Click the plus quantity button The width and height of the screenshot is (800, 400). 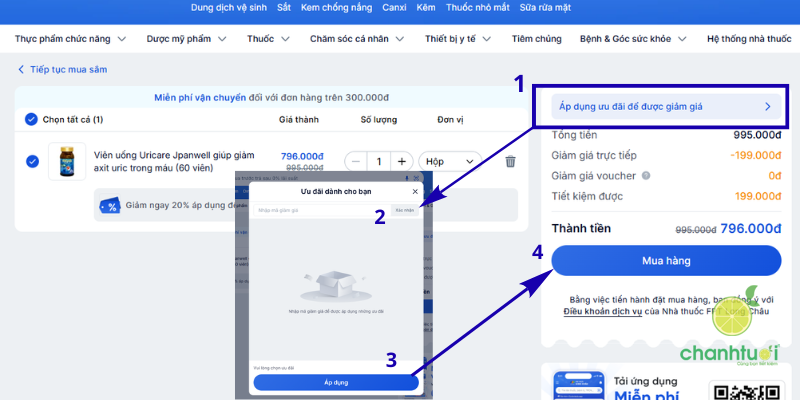[401, 161]
